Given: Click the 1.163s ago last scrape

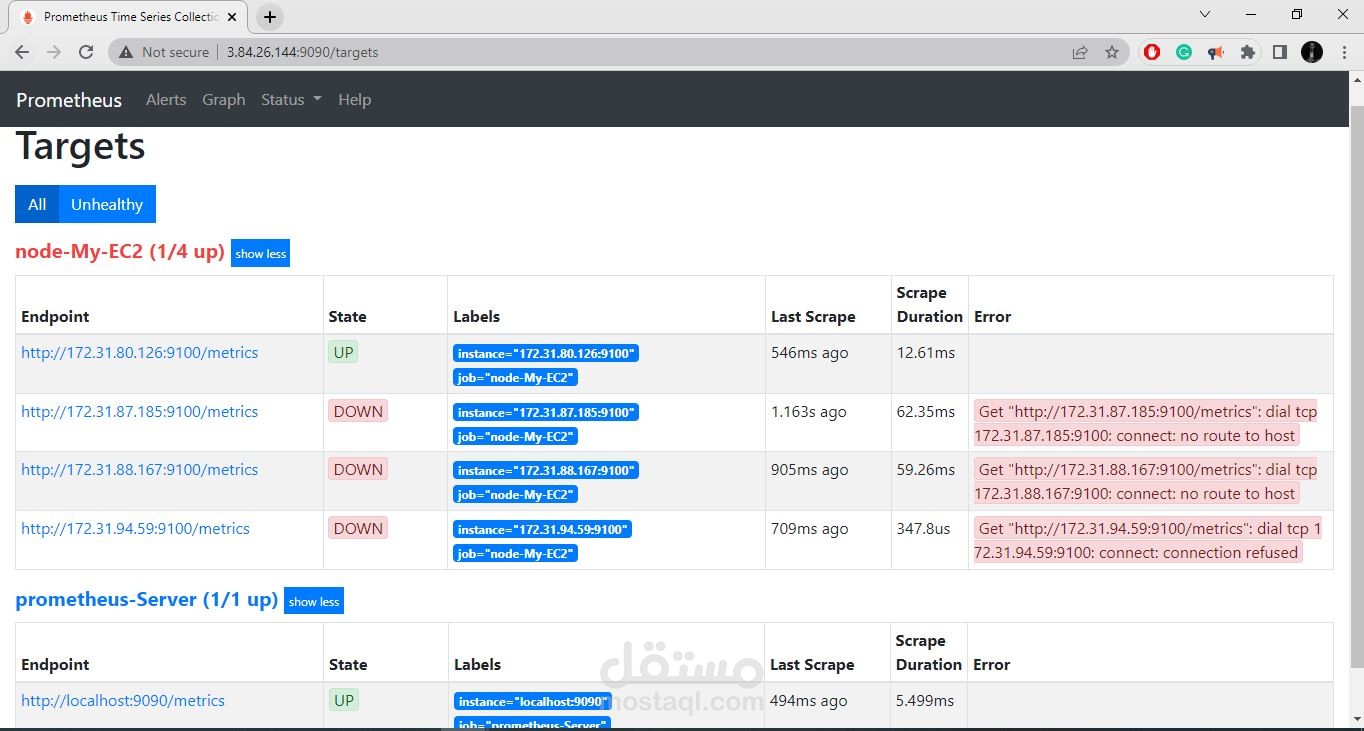Looking at the screenshot, I should 808,412.
